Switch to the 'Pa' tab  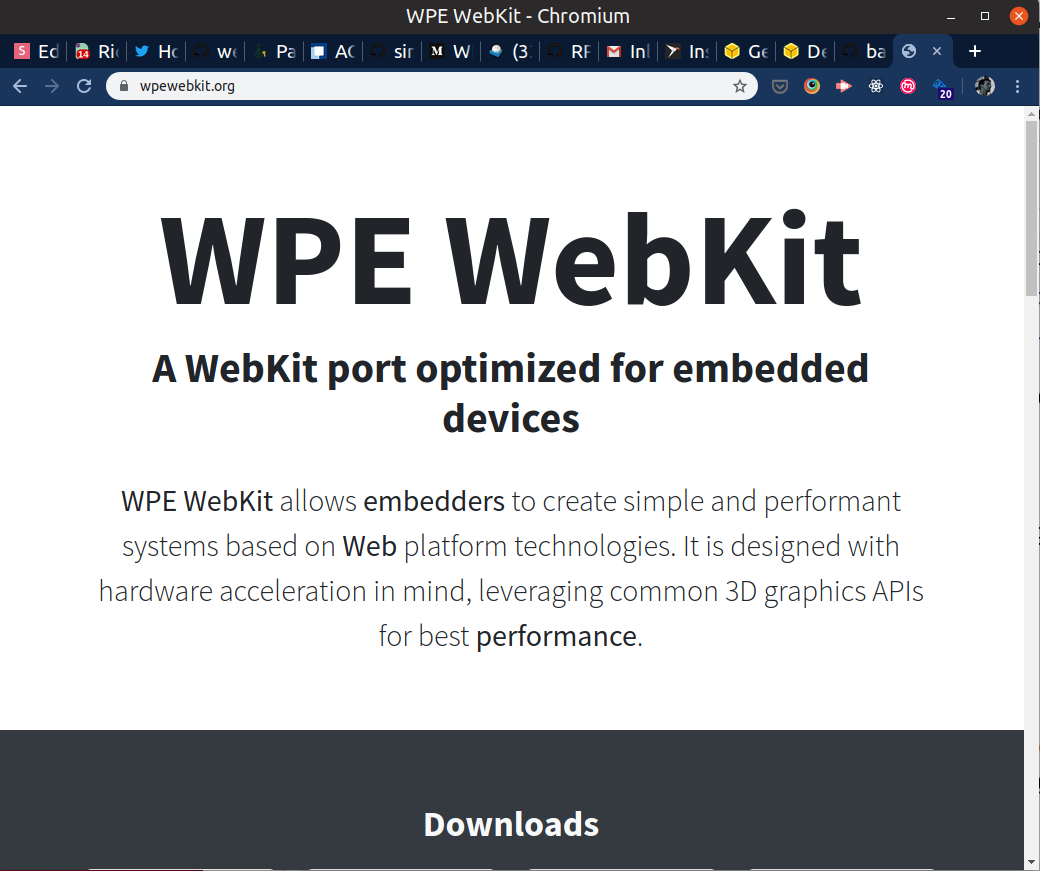coord(275,51)
